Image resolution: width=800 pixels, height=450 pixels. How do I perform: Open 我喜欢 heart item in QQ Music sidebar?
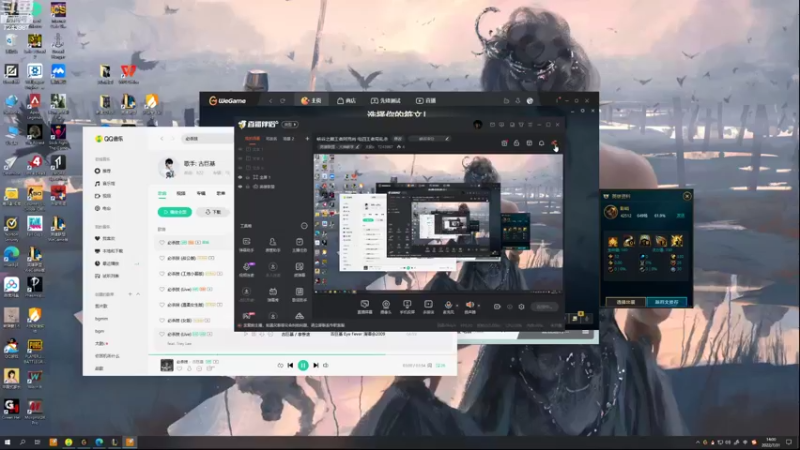coord(106,238)
